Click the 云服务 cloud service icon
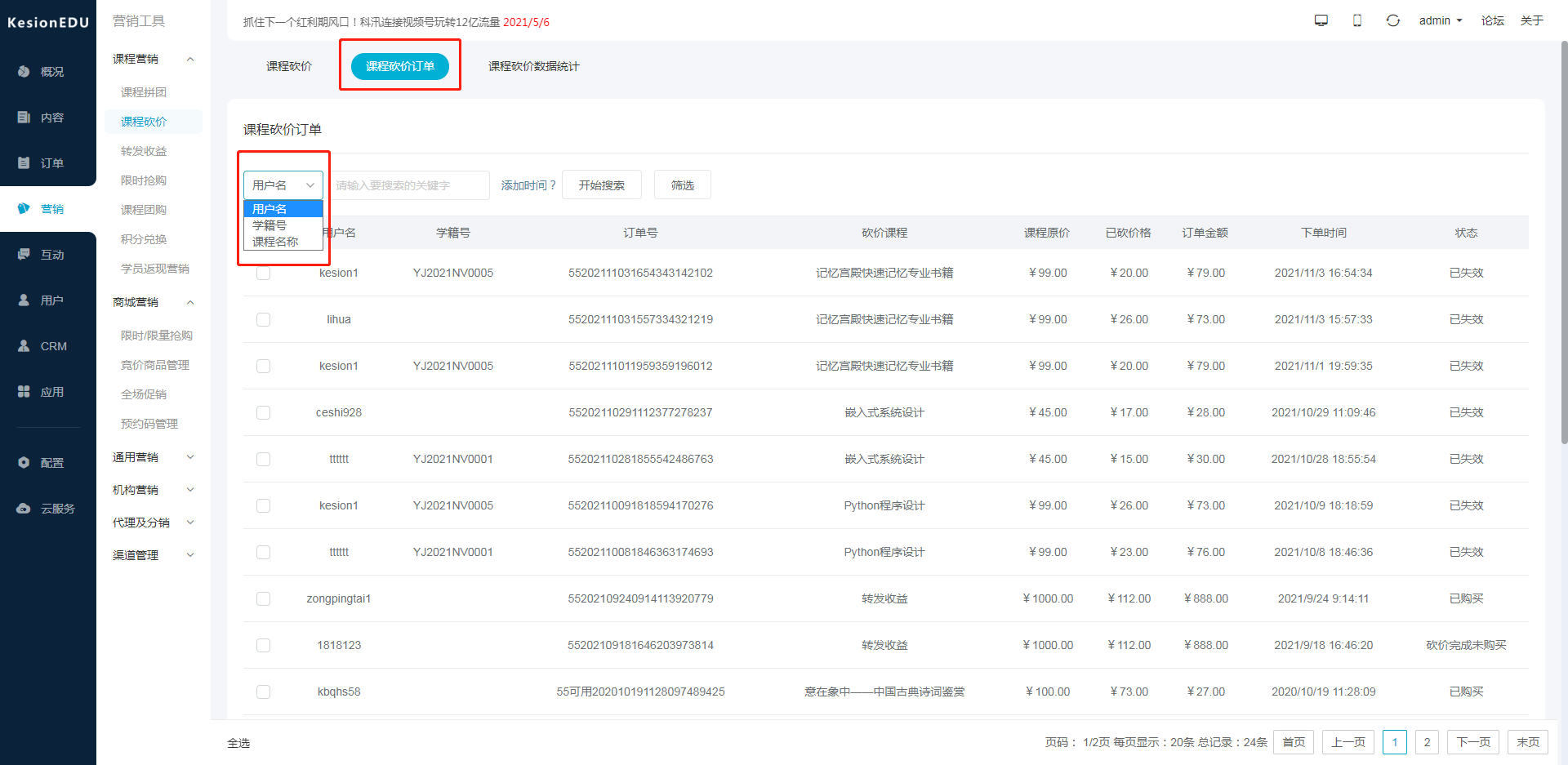Viewport: 1568px width, 765px height. coord(24,509)
